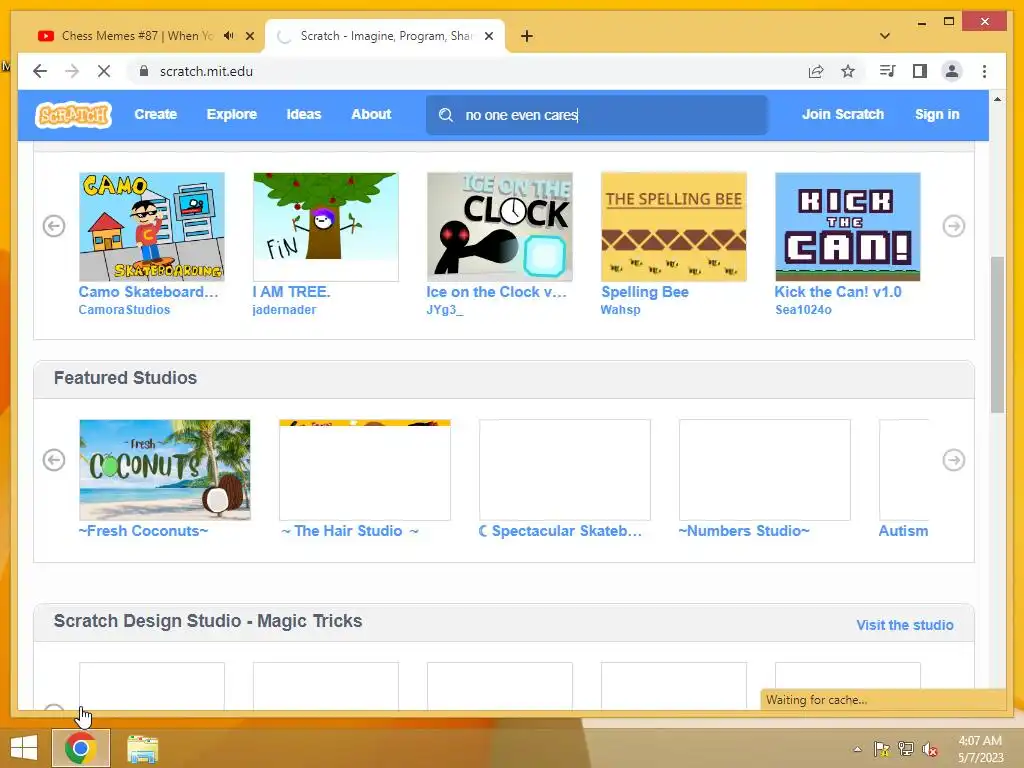This screenshot has width=1024, height=768.
Task: Bookmark this page with star icon
Action: (848, 71)
